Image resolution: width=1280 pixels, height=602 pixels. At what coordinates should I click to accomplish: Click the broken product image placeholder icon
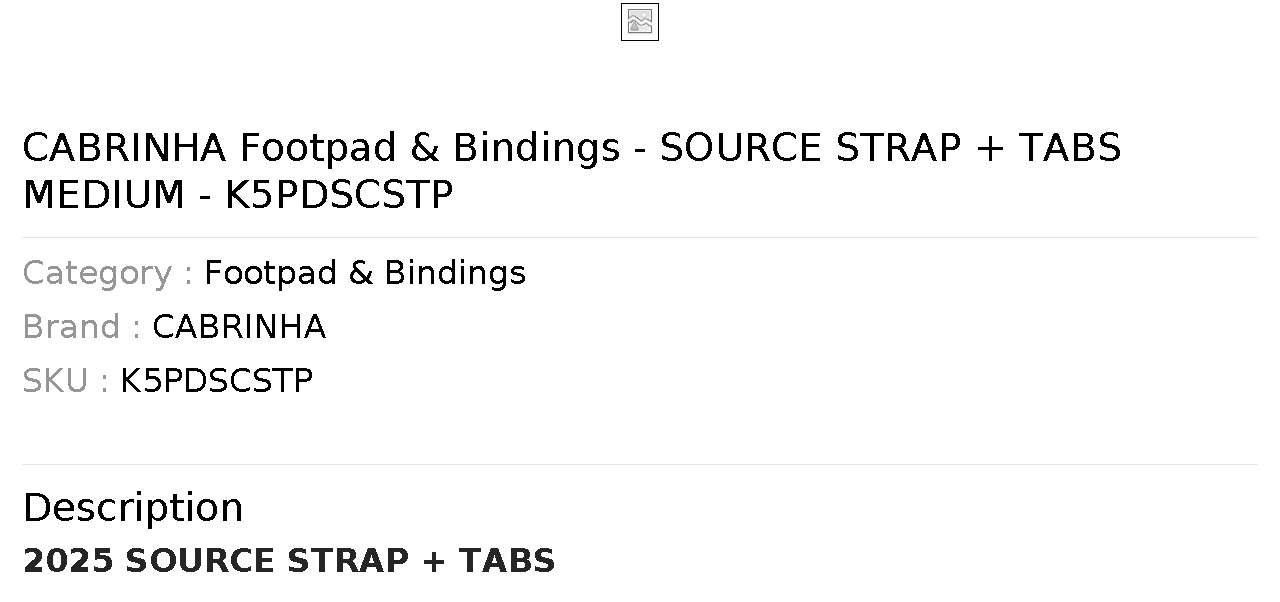tap(640, 22)
